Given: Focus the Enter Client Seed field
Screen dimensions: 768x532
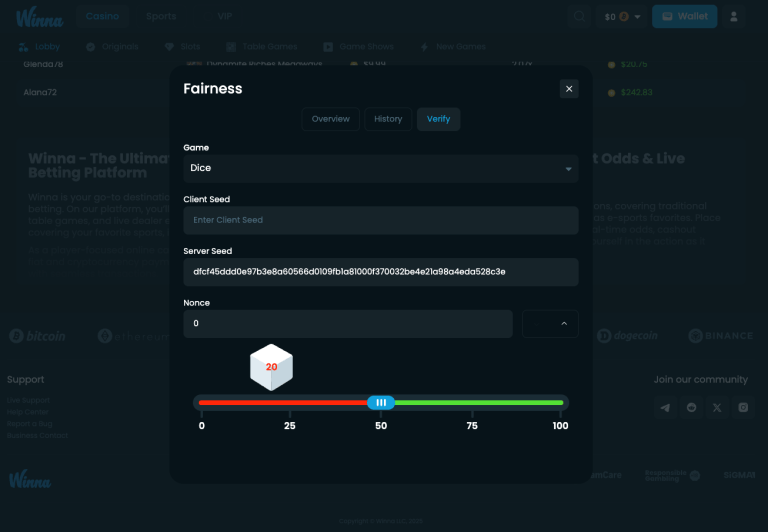Looking at the screenshot, I should click(x=380, y=220).
